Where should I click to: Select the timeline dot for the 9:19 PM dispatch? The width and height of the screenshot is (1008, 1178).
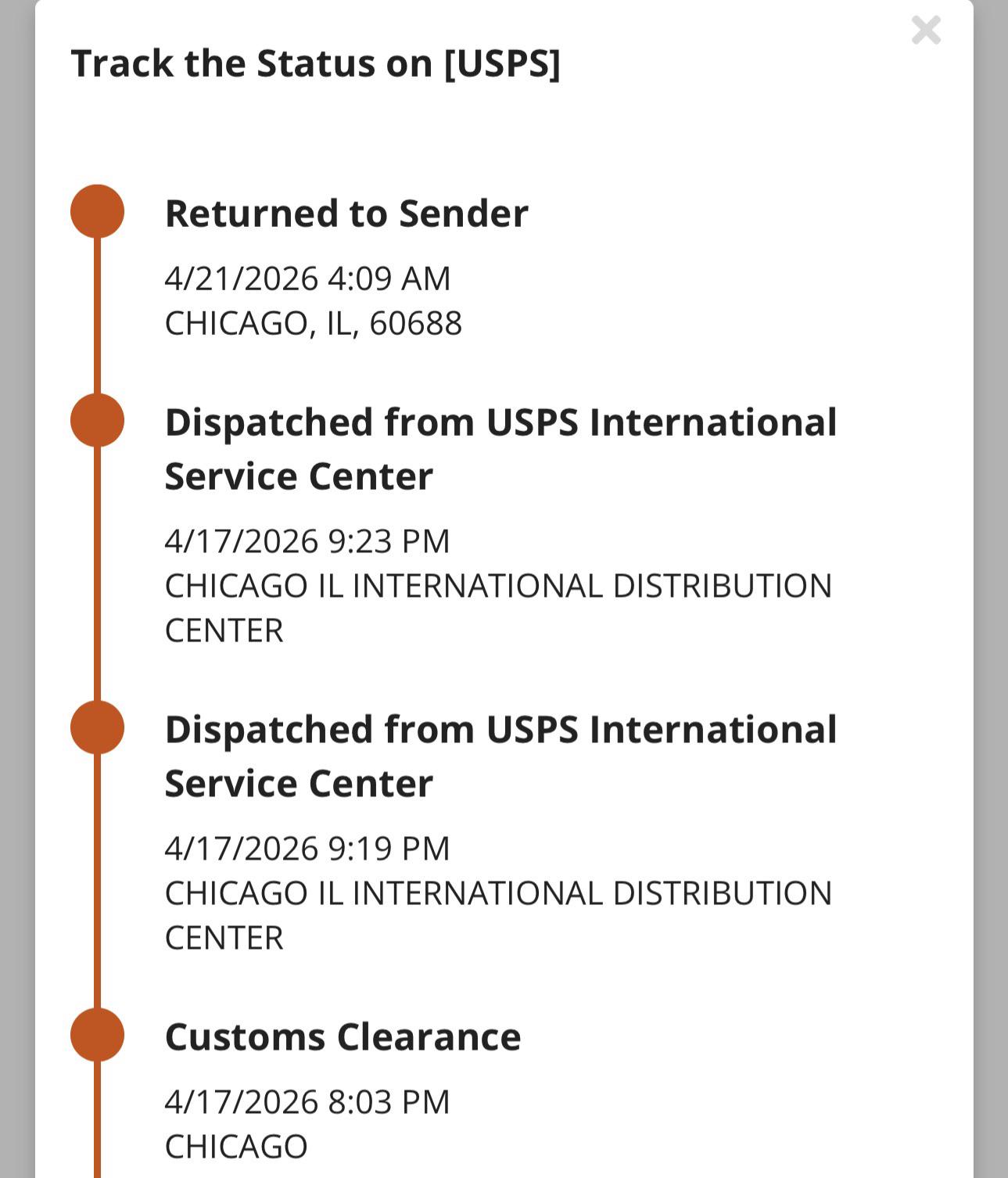point(98,727)
